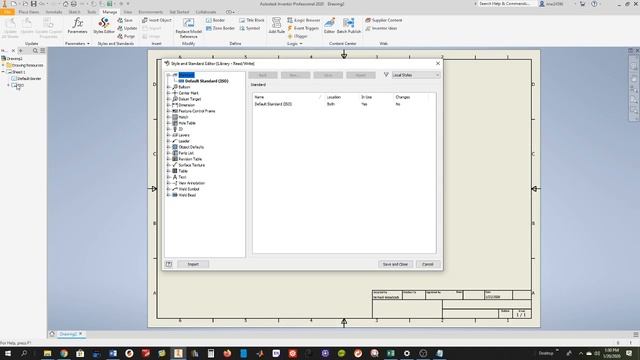Expand the Text style node

coord(168,177)
